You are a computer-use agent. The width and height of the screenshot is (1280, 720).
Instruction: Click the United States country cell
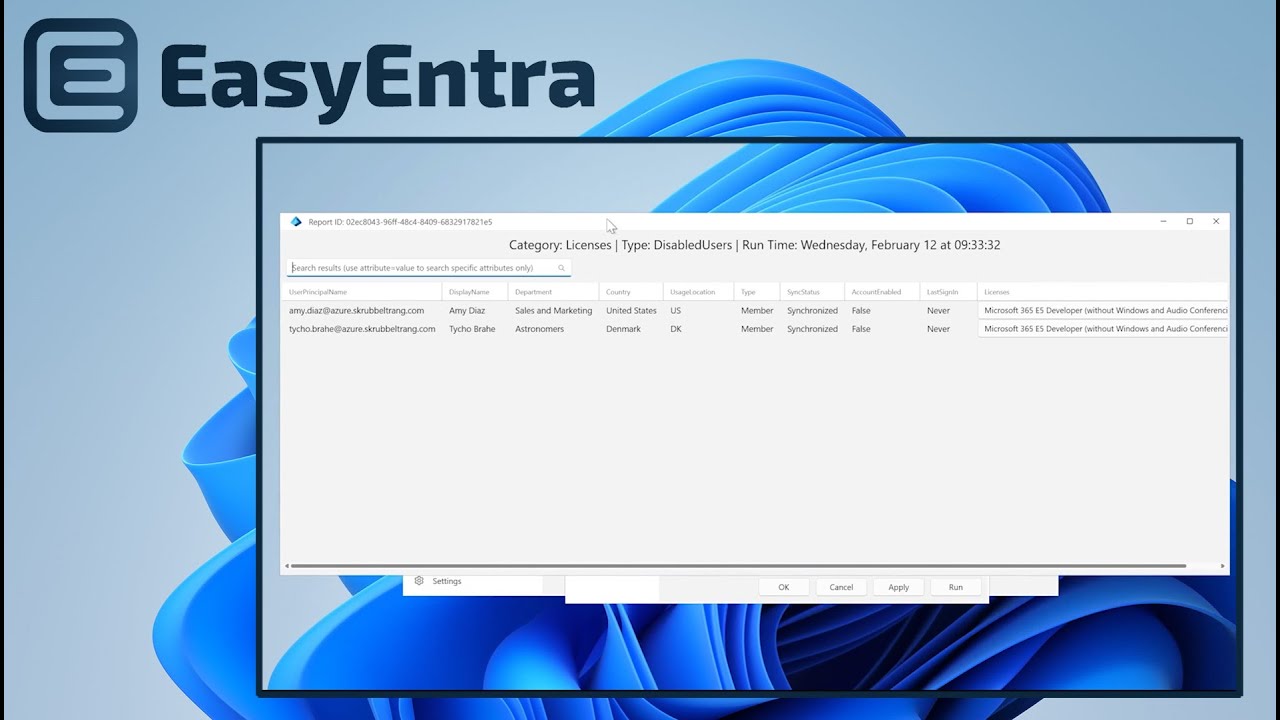(631, 311)
